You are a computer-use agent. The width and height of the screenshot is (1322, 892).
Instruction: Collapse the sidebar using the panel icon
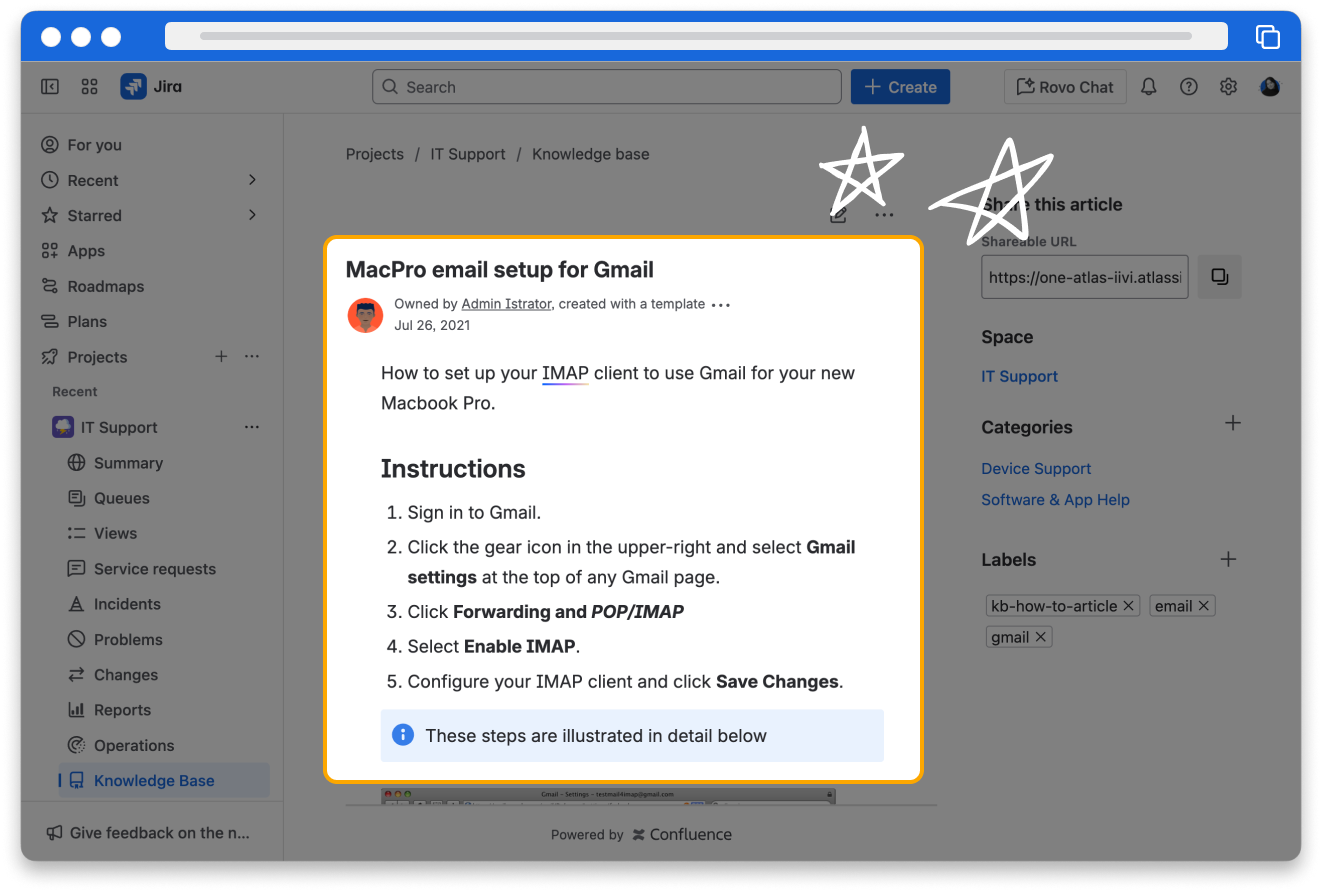click(x=50, y=87)
